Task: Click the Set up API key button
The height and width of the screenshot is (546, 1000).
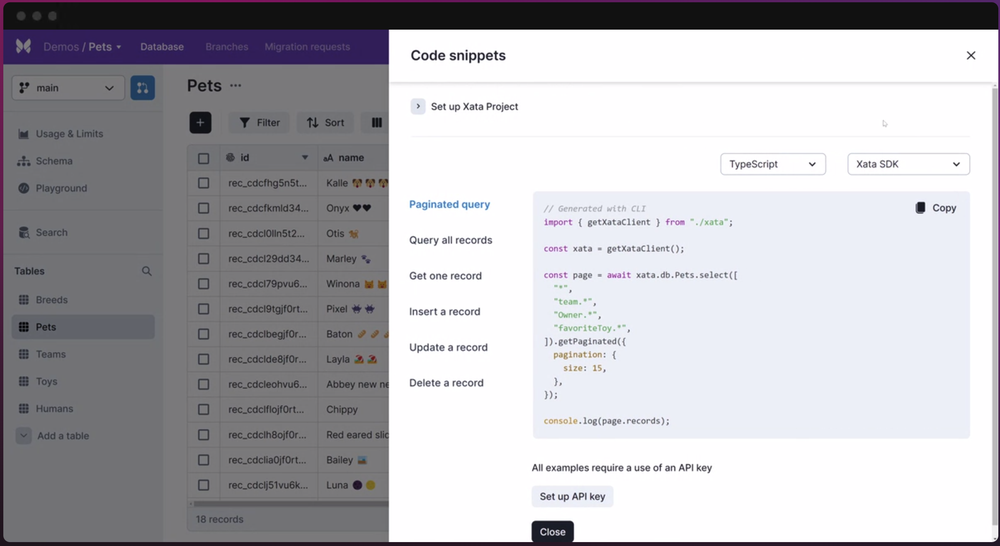Action: coord(572,496)
